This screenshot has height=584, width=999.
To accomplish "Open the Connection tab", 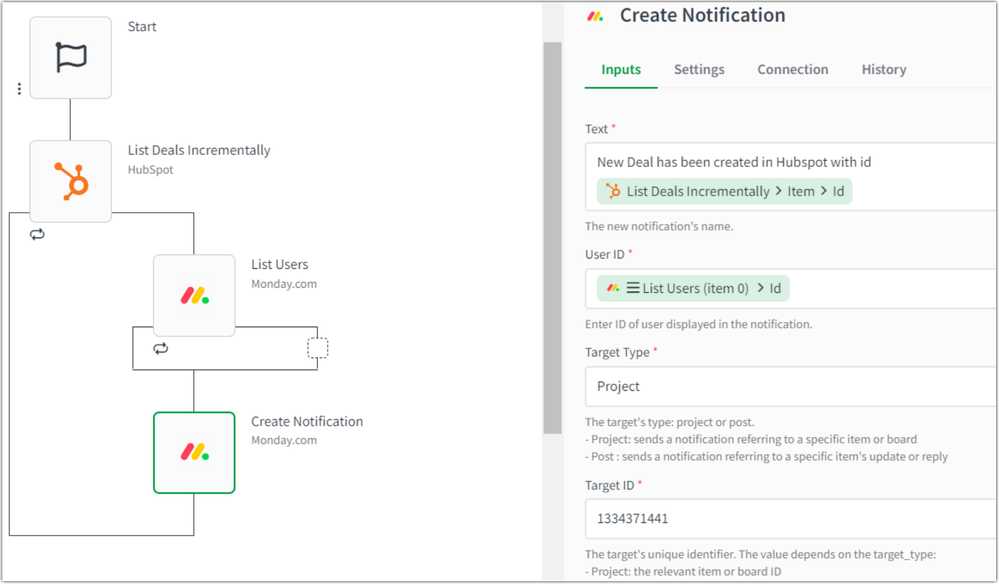I will coord(792,69).
